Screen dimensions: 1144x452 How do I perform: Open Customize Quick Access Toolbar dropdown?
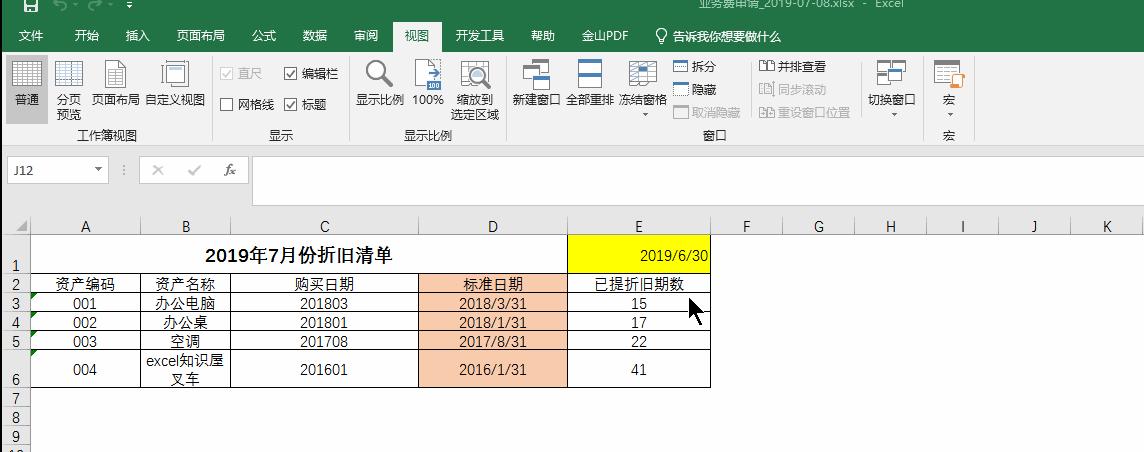pos(129,6)
